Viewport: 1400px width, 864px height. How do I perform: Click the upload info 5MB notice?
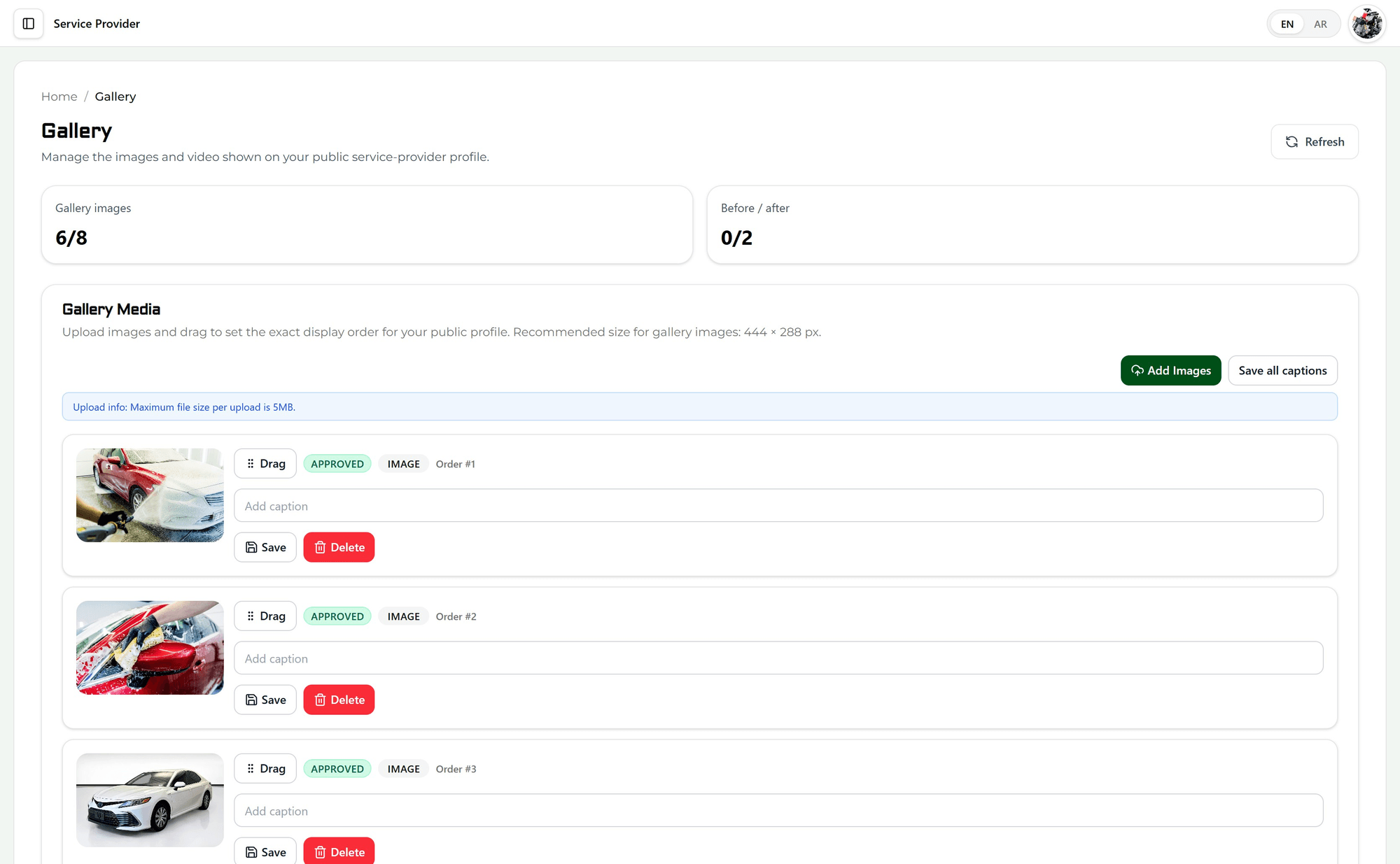click(x=700, y=406)
